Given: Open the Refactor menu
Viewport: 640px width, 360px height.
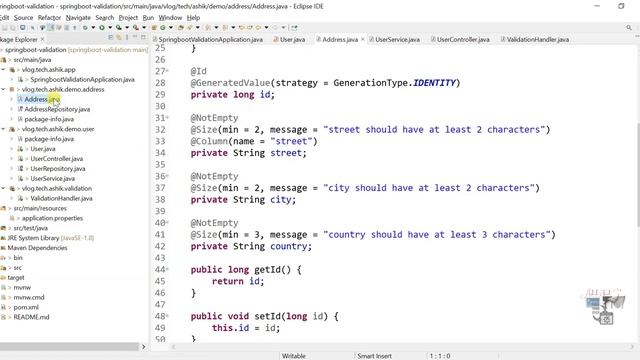Looking at the screenshot, I should [49, 18].
